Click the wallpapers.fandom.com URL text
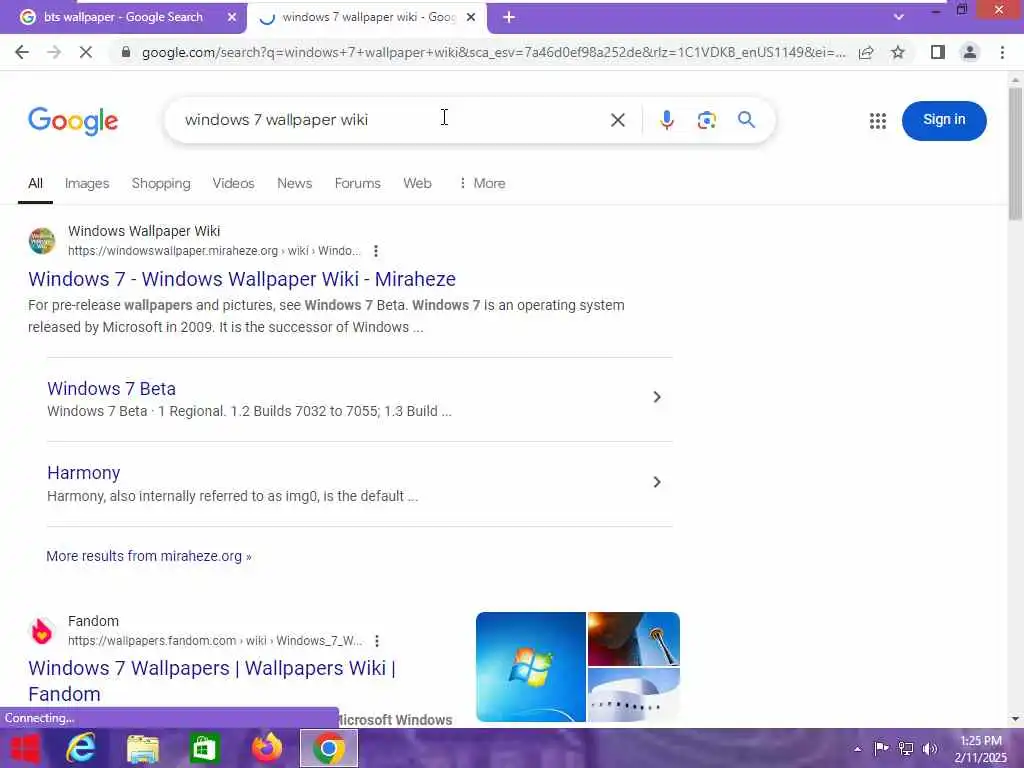This screenshot has width=1024, height=768. [215, 641]
